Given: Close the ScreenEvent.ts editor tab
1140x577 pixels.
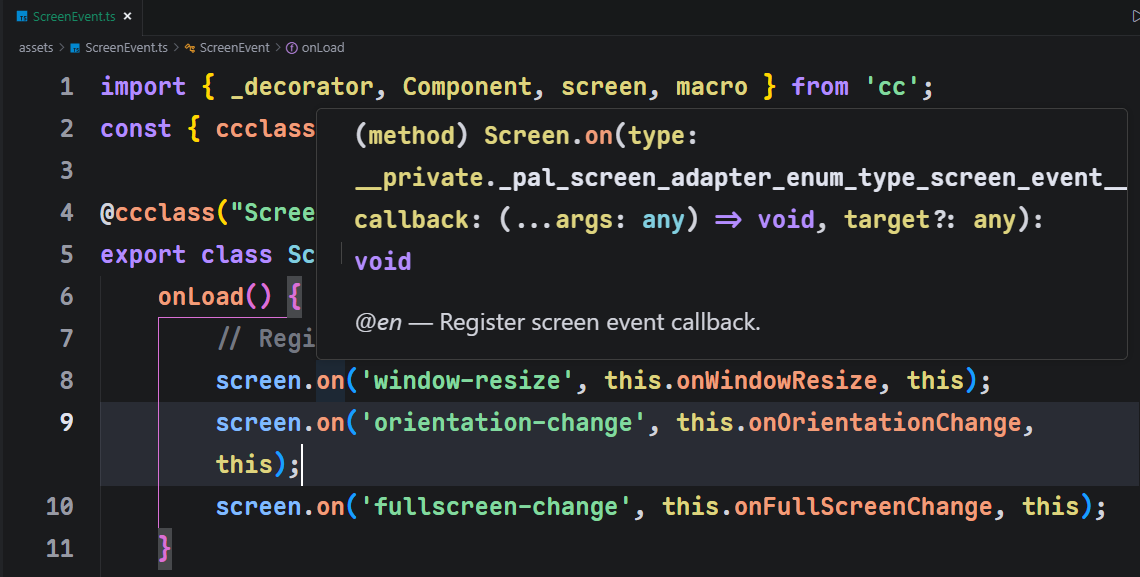Looking at the screenshot, I should coord(127,17).
